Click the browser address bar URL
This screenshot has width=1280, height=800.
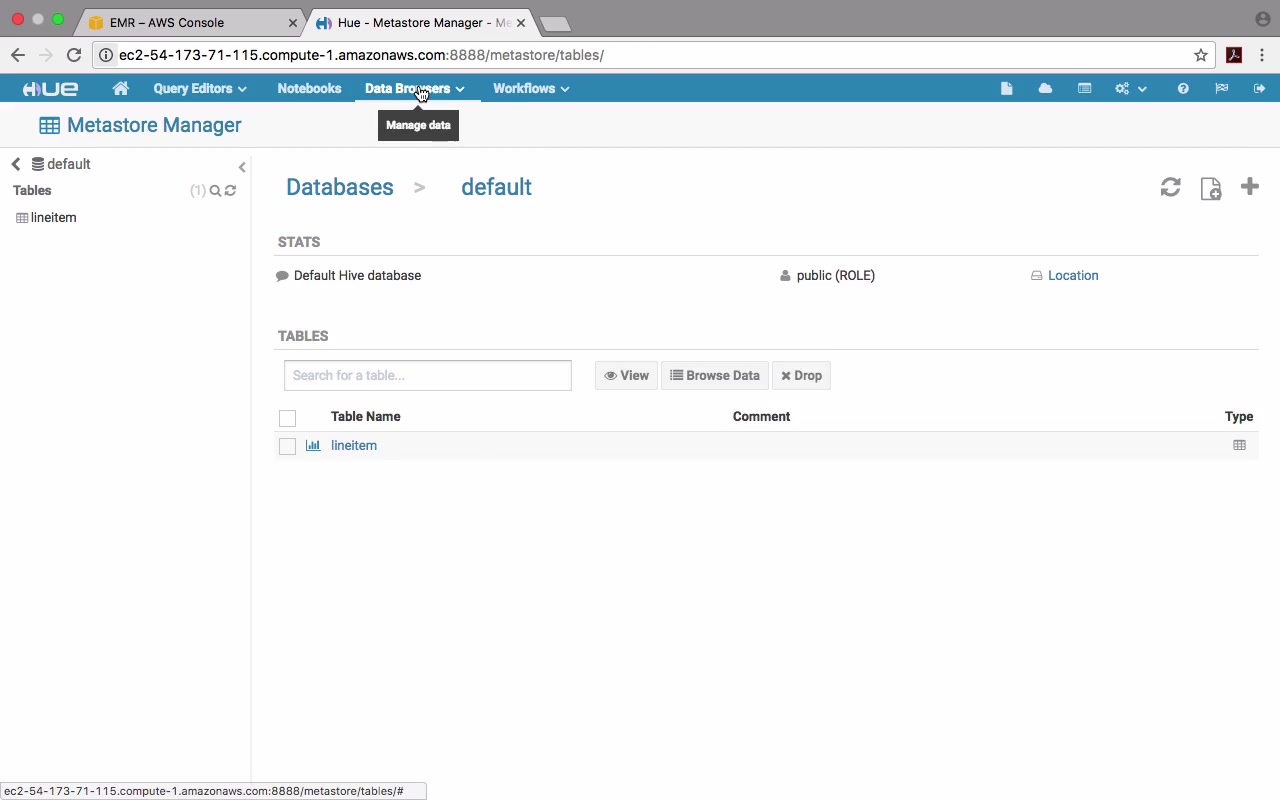[361, 55]
